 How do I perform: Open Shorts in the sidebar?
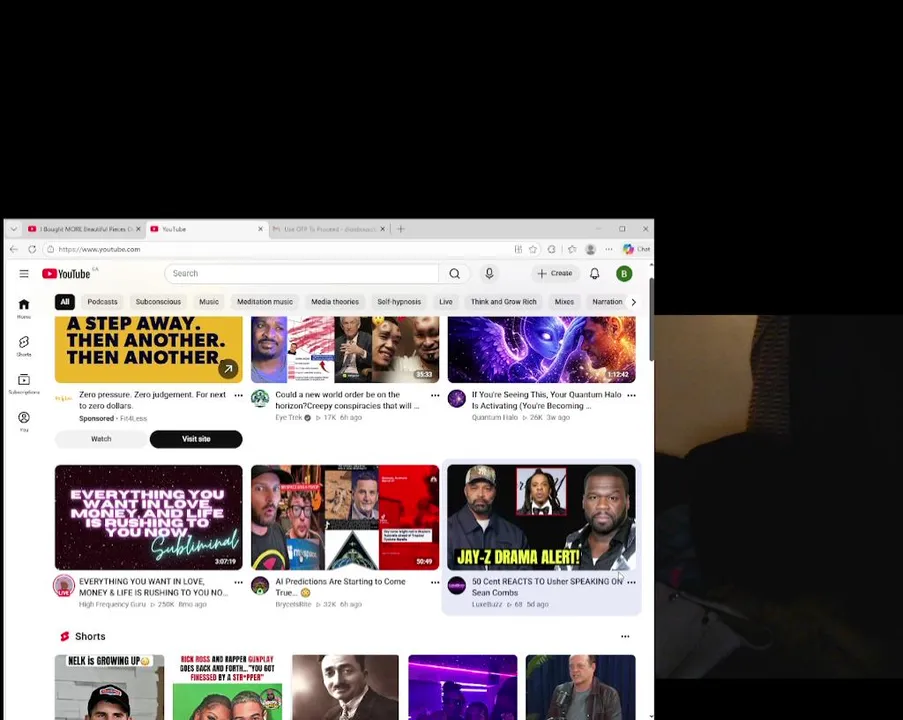tap(24, 346)
